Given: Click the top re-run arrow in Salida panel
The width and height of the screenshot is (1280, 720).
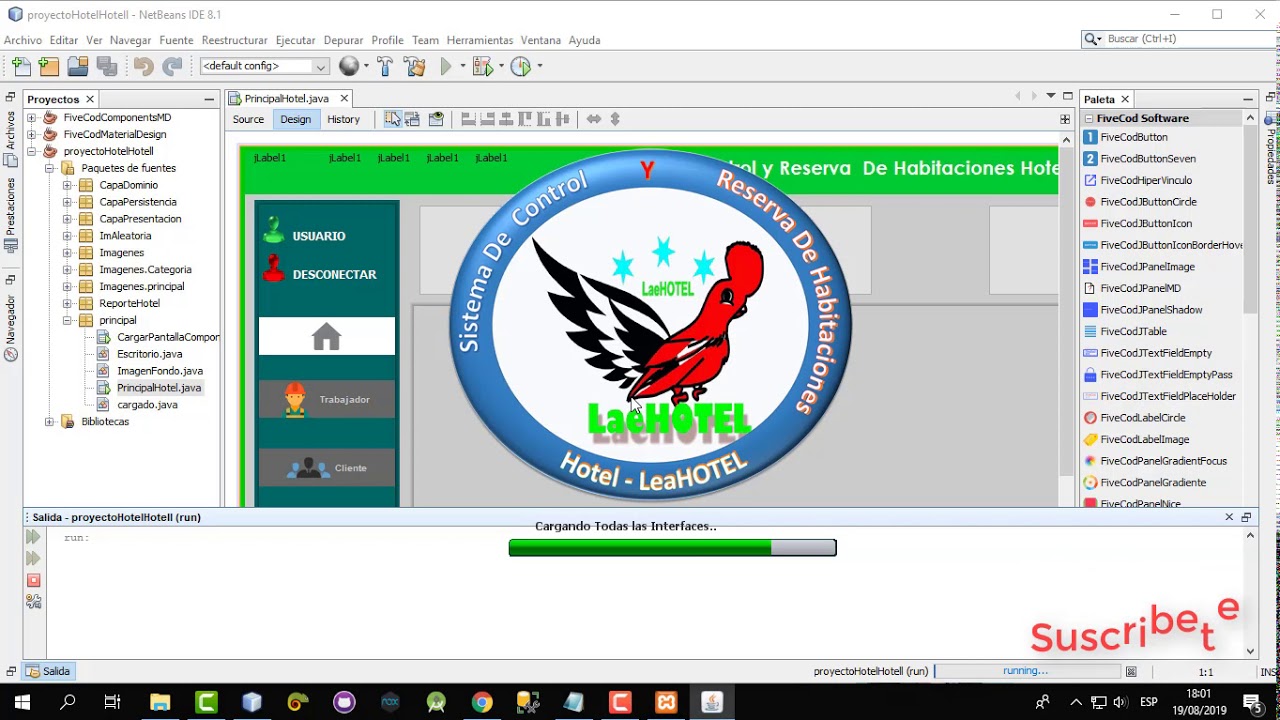Looking at the screenshot, I should [x=34, y=537].
